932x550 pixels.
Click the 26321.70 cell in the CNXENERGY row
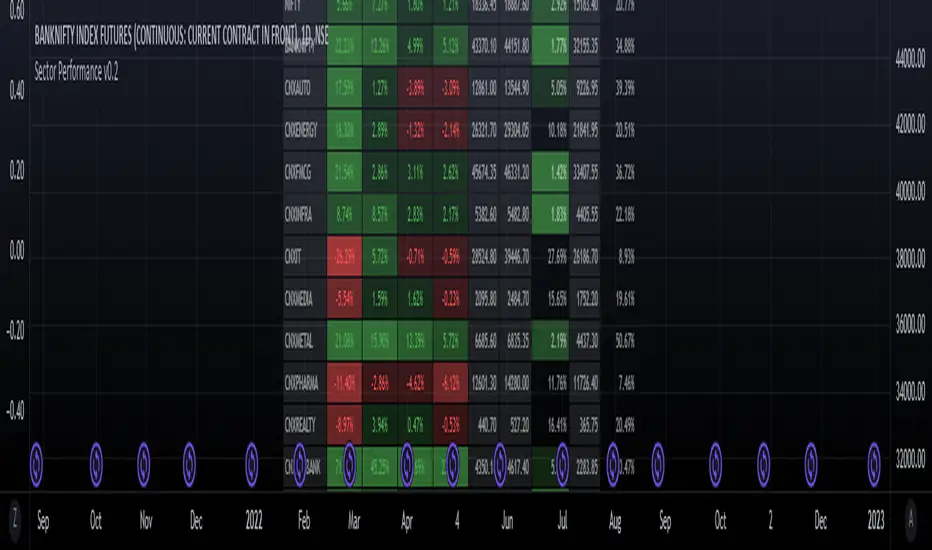[484, 130]
